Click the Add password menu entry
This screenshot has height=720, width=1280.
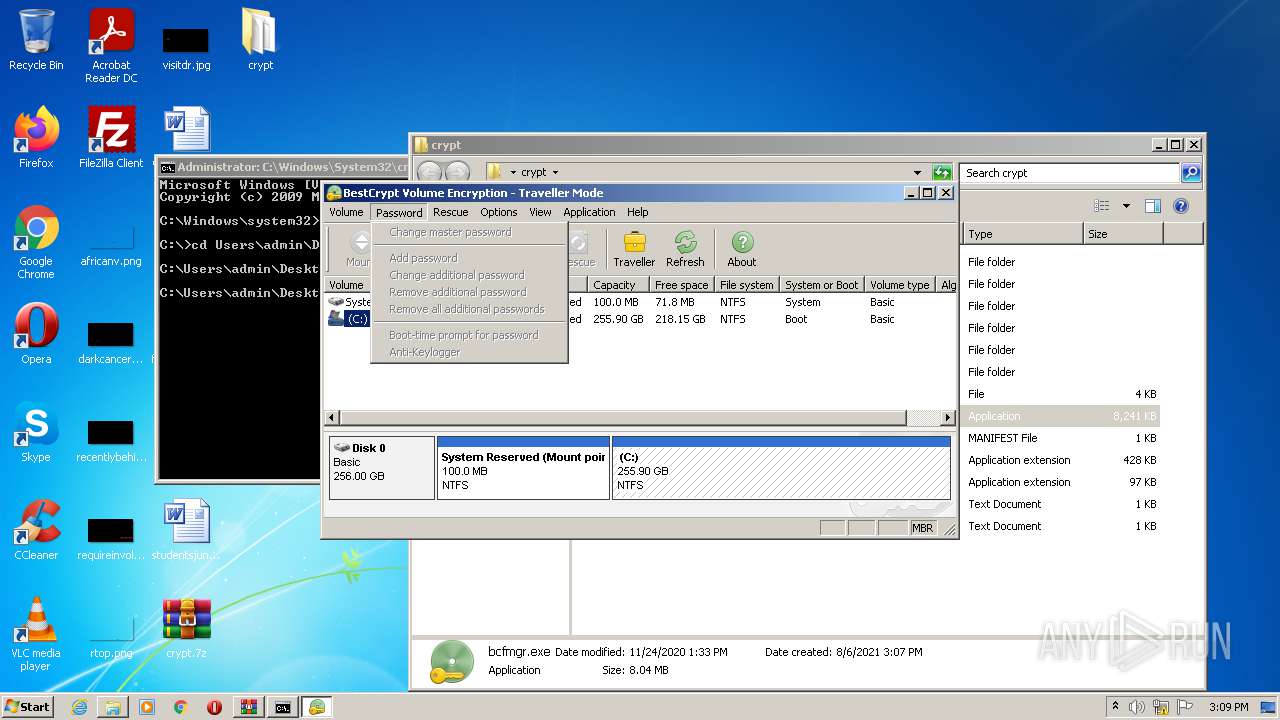click(x=423, y=258)
